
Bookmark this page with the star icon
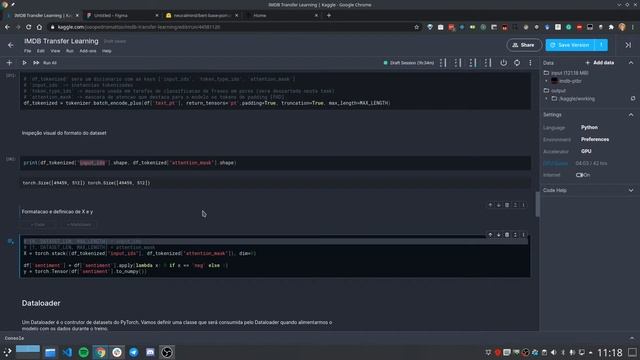tap(416, 27)
